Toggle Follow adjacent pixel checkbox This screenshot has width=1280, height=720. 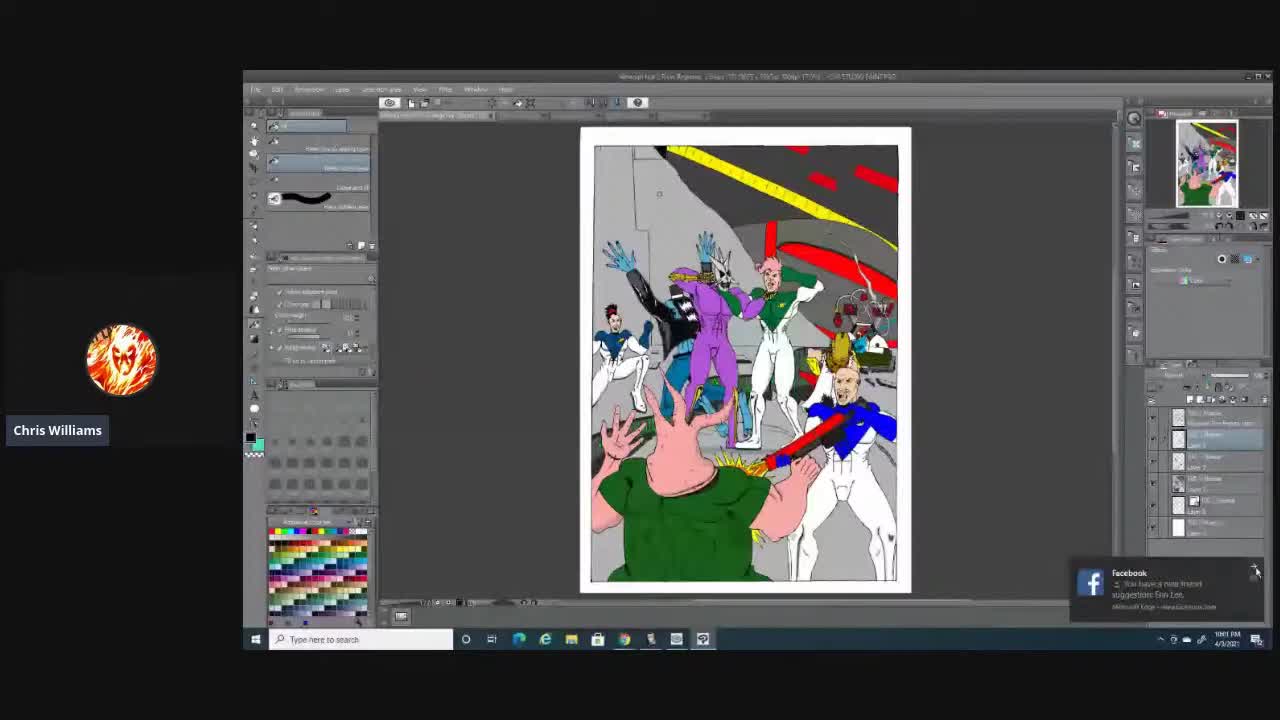(x=279, y=292)
